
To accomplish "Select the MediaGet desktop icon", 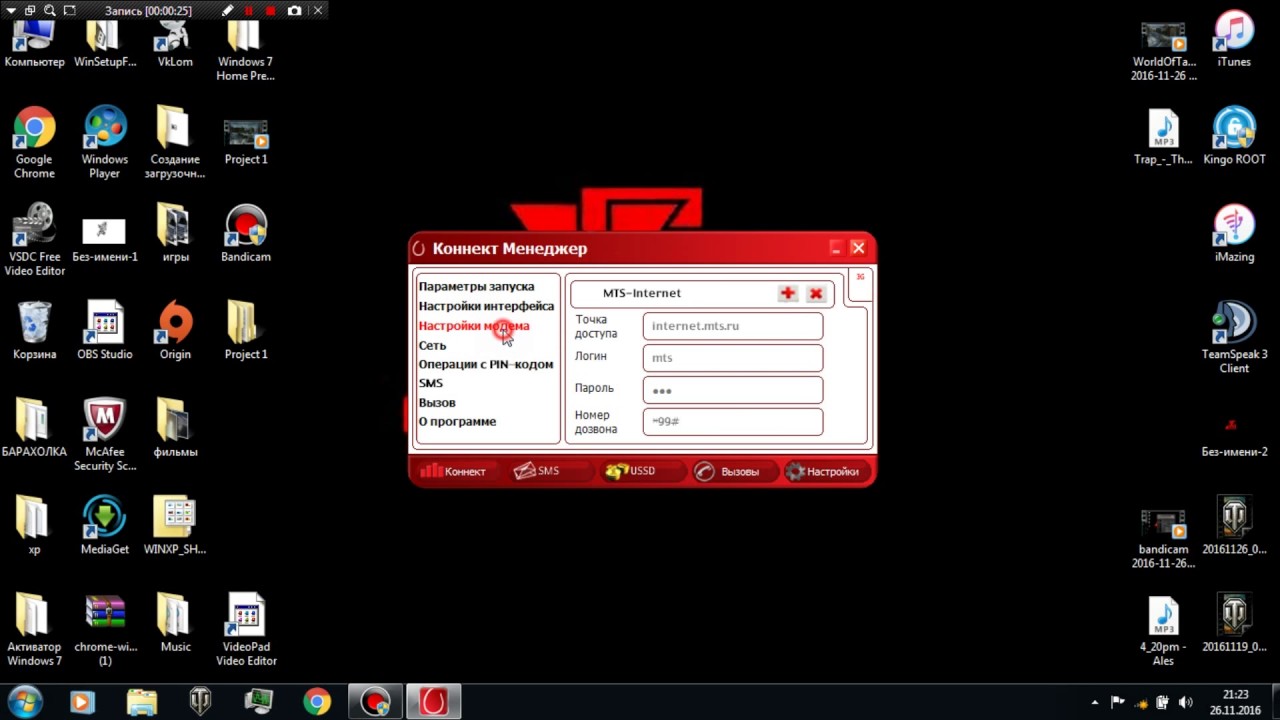I will coord(104,526).
